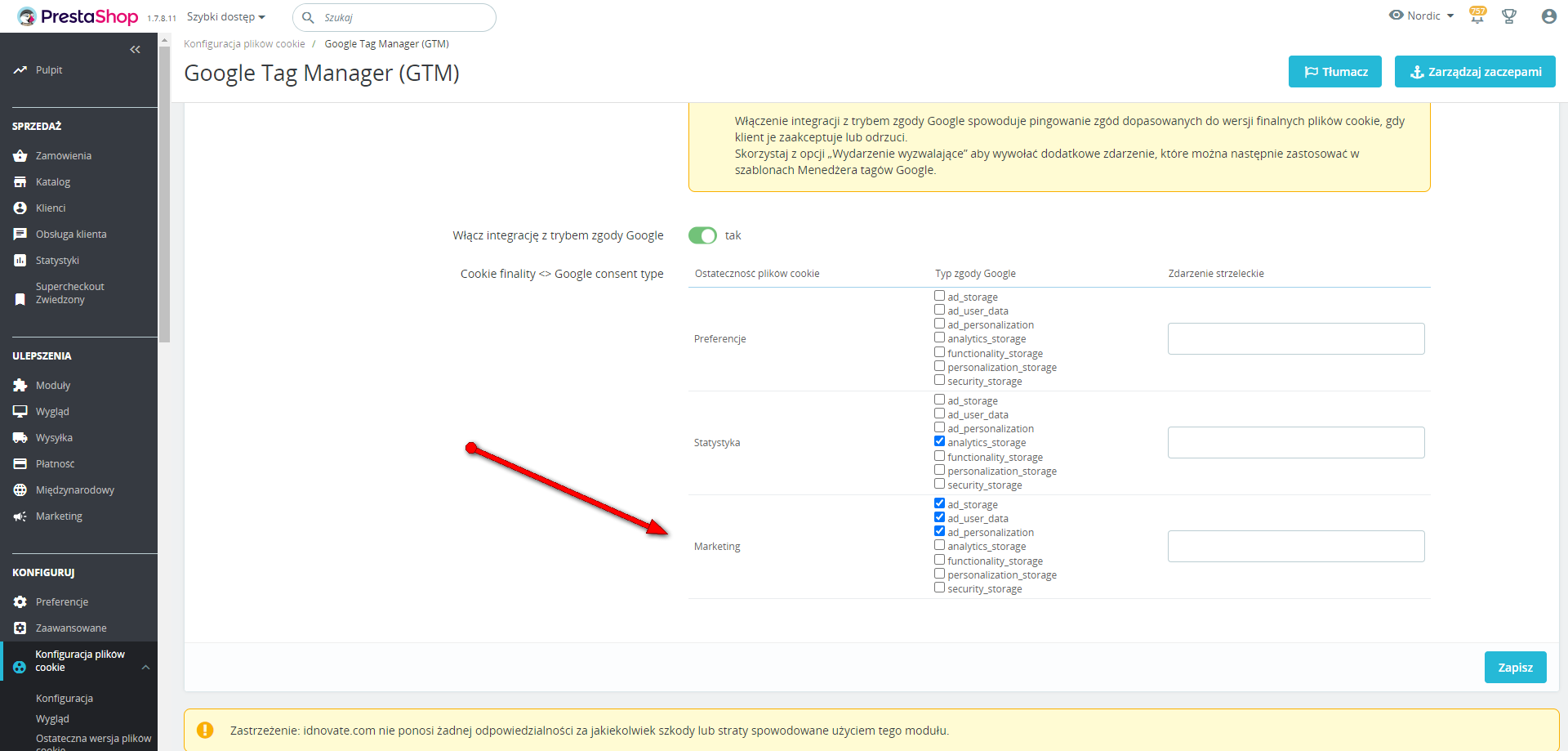Click the eye icon beside Nordic
The width and height of the screenshot is (1568, 751).
(x=1396, y=16)
